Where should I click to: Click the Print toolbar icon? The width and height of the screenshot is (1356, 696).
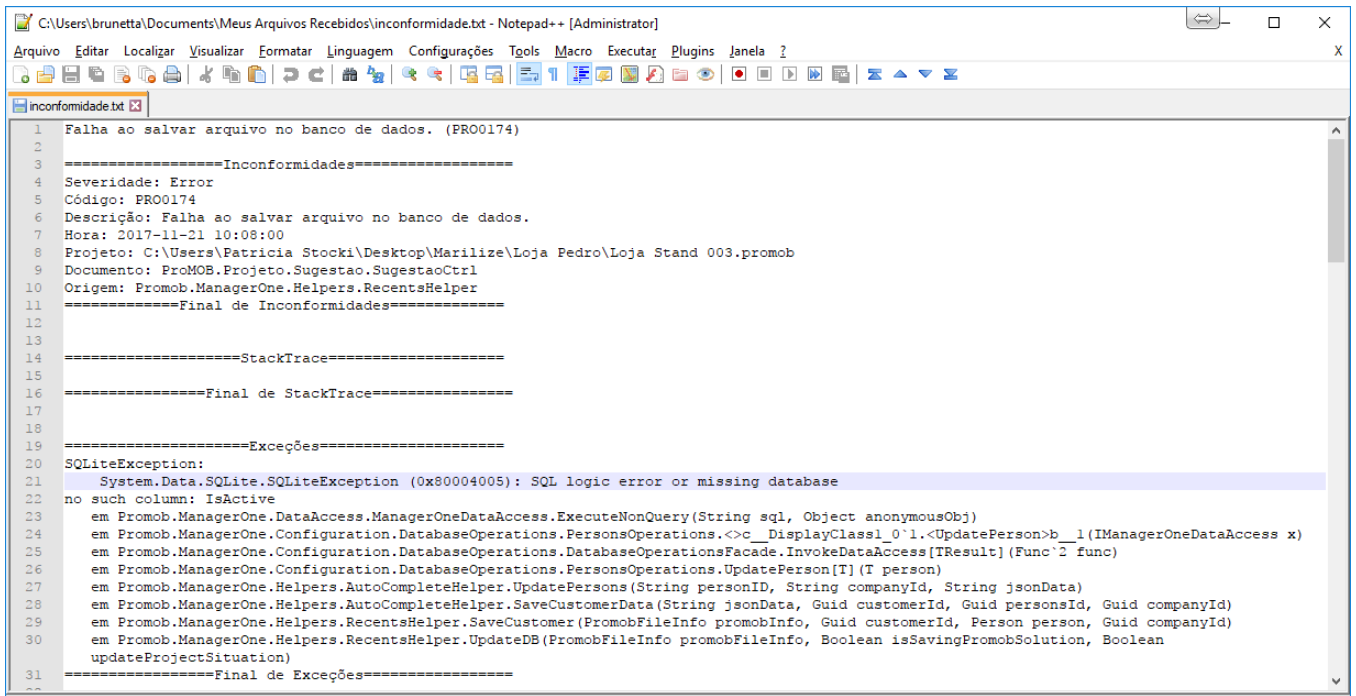click(x=171, y=74)
